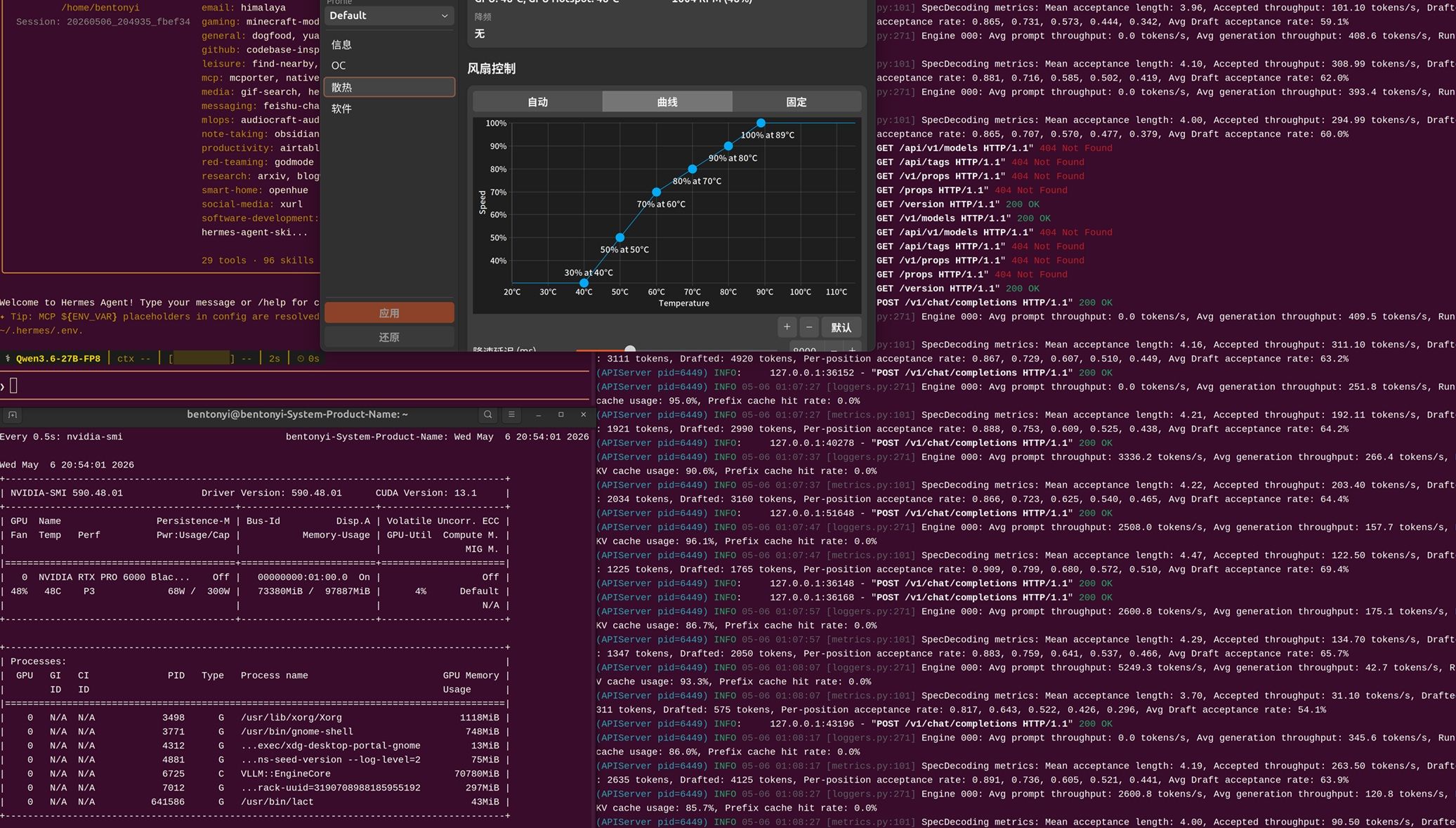Click the orange 应用 button
1456x828 pixels.
click(389, 313)
